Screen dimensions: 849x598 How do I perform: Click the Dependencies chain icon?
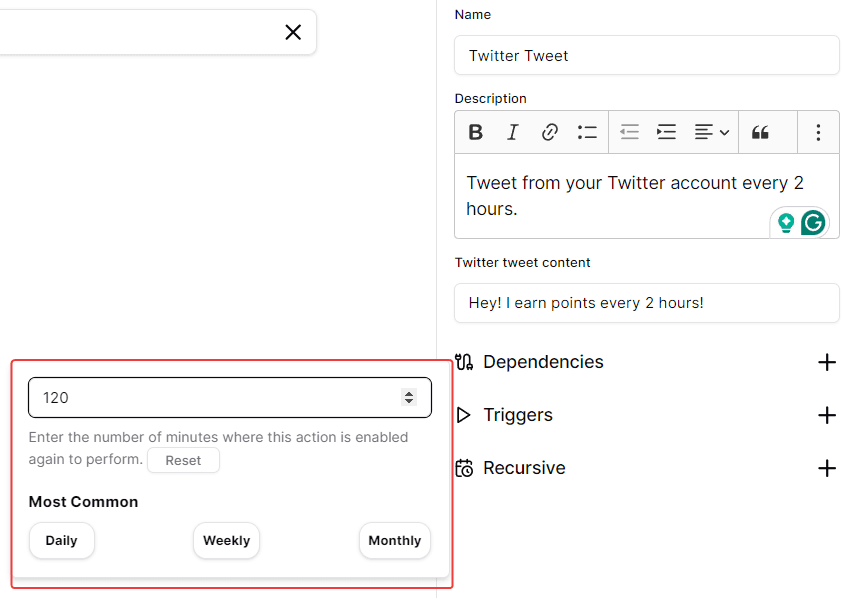point(464,362)
